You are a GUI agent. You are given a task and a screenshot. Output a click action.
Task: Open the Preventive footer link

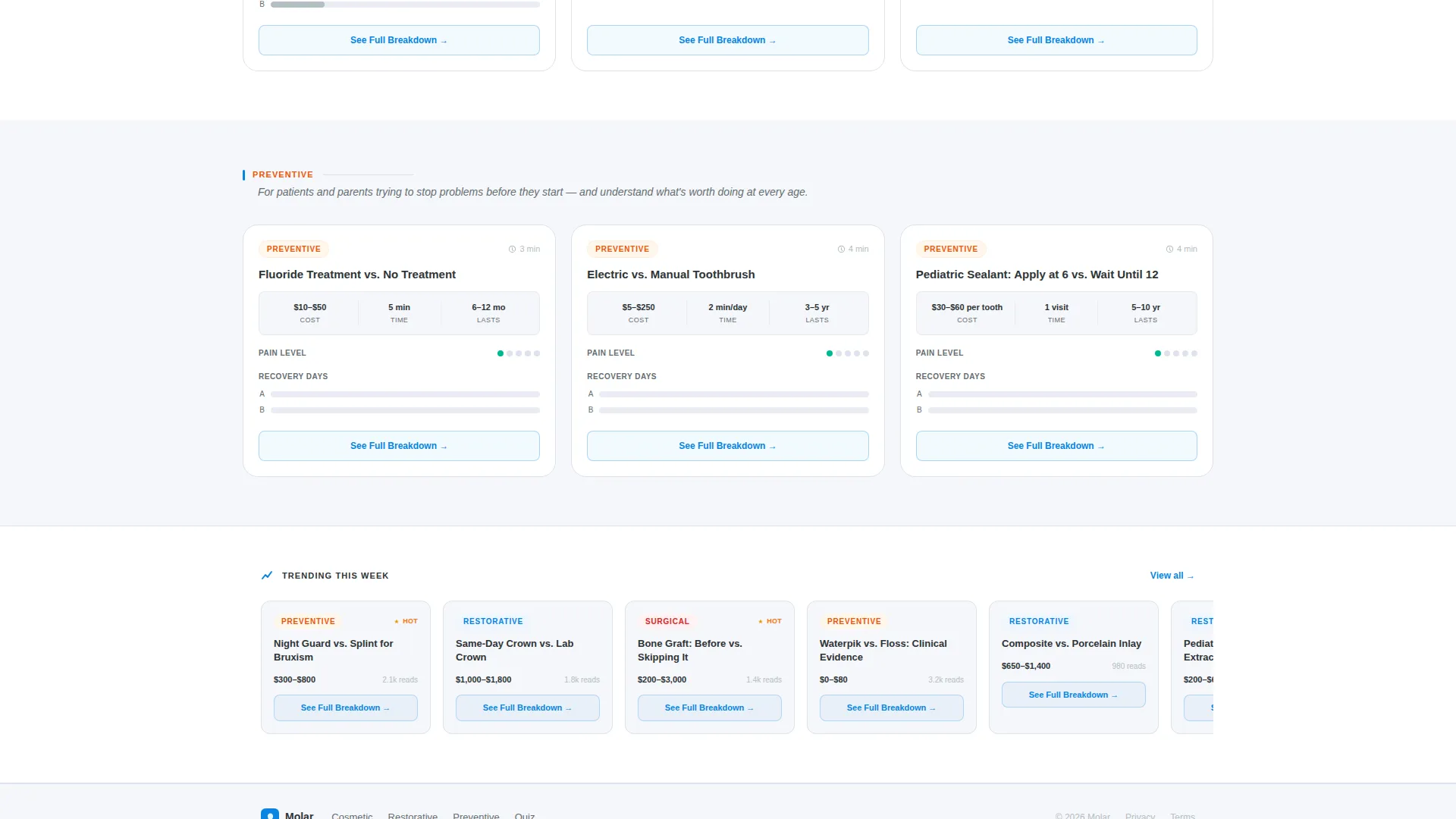[x=476, y=816]
